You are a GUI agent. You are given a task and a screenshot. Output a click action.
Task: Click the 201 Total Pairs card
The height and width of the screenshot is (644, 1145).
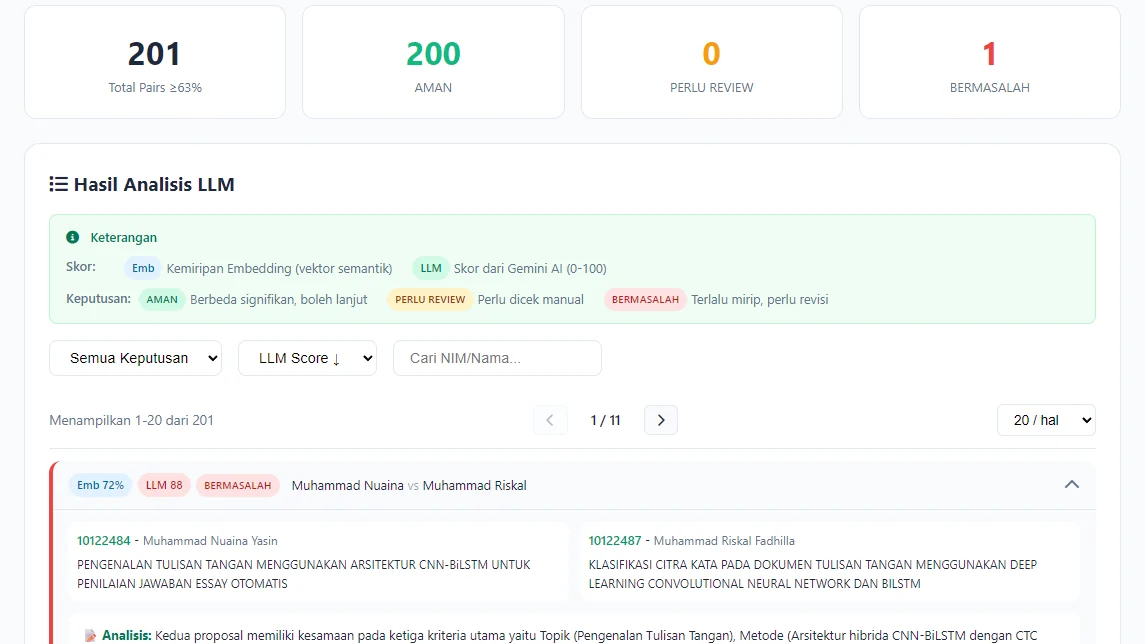pyautogui.click(x=155, y=62)
